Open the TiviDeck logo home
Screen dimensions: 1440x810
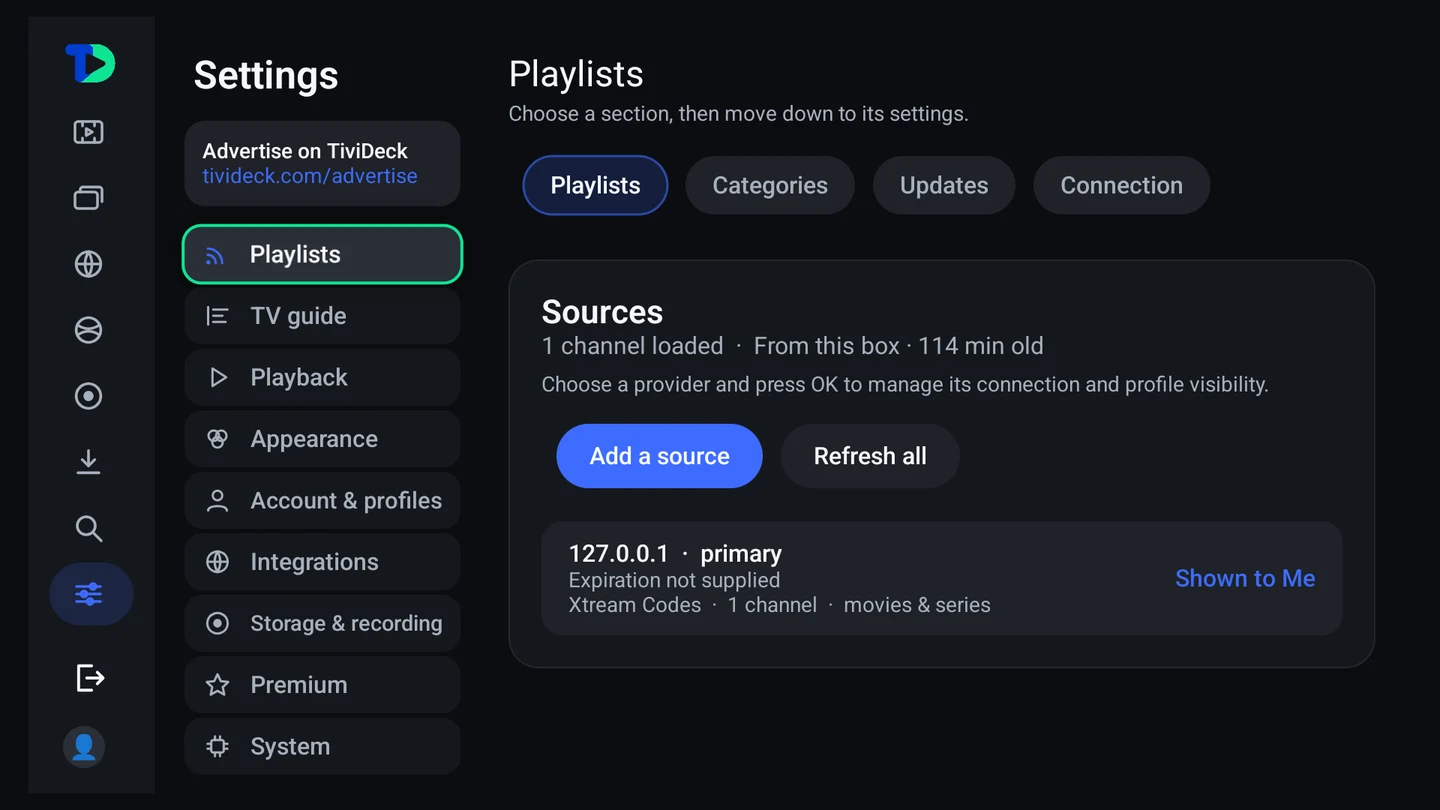pyautogui.click(x=90, y=64)
